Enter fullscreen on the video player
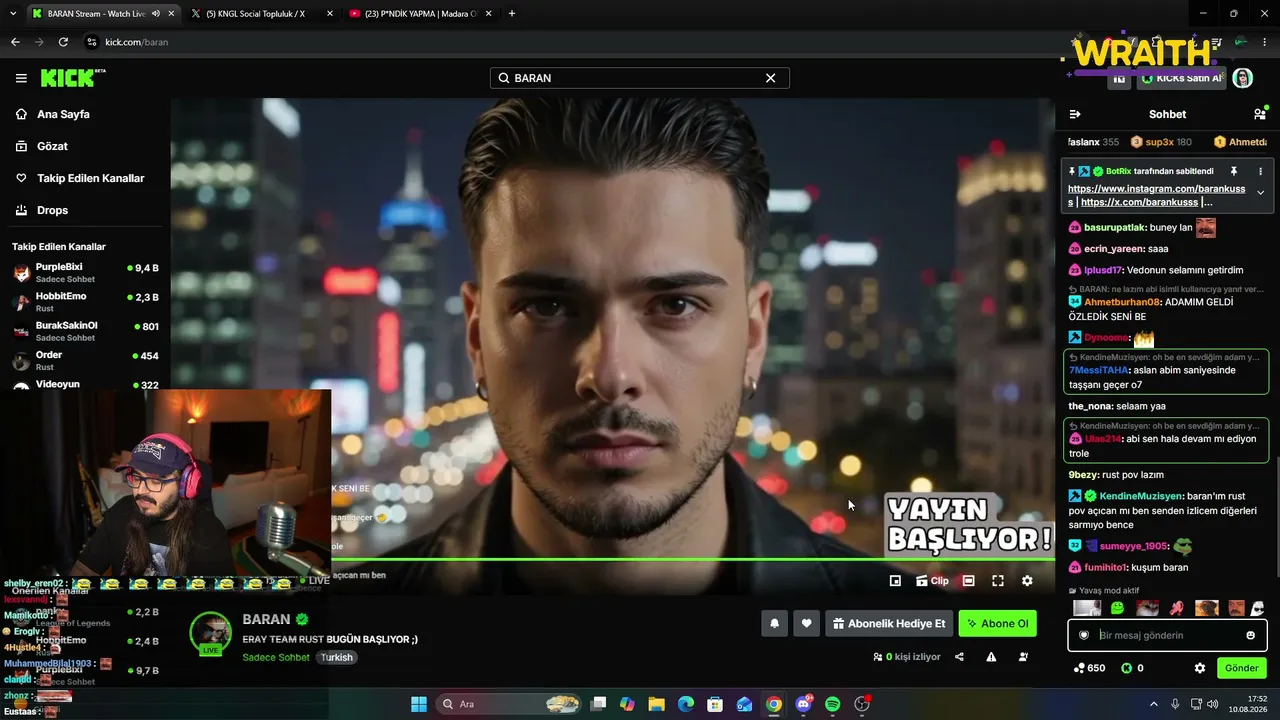 (998, 580)
